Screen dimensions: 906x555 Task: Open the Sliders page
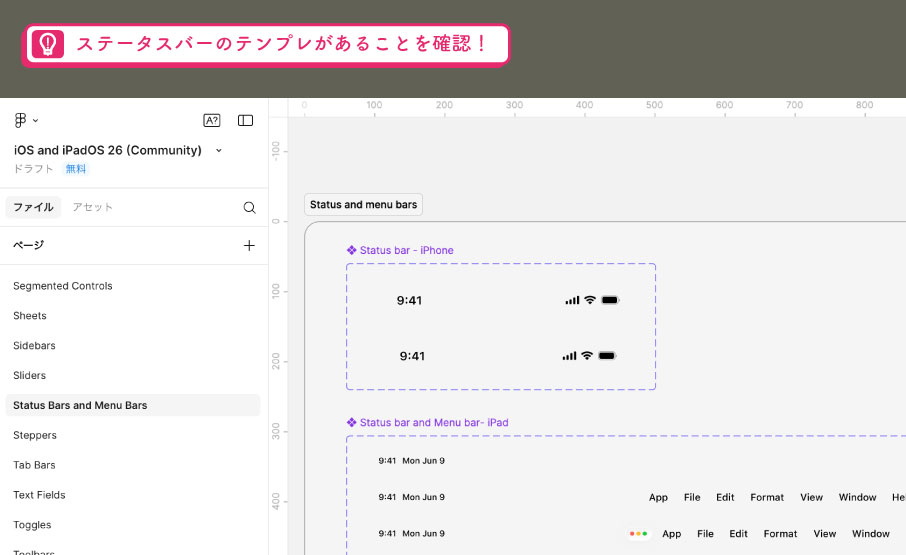[29, 375]
